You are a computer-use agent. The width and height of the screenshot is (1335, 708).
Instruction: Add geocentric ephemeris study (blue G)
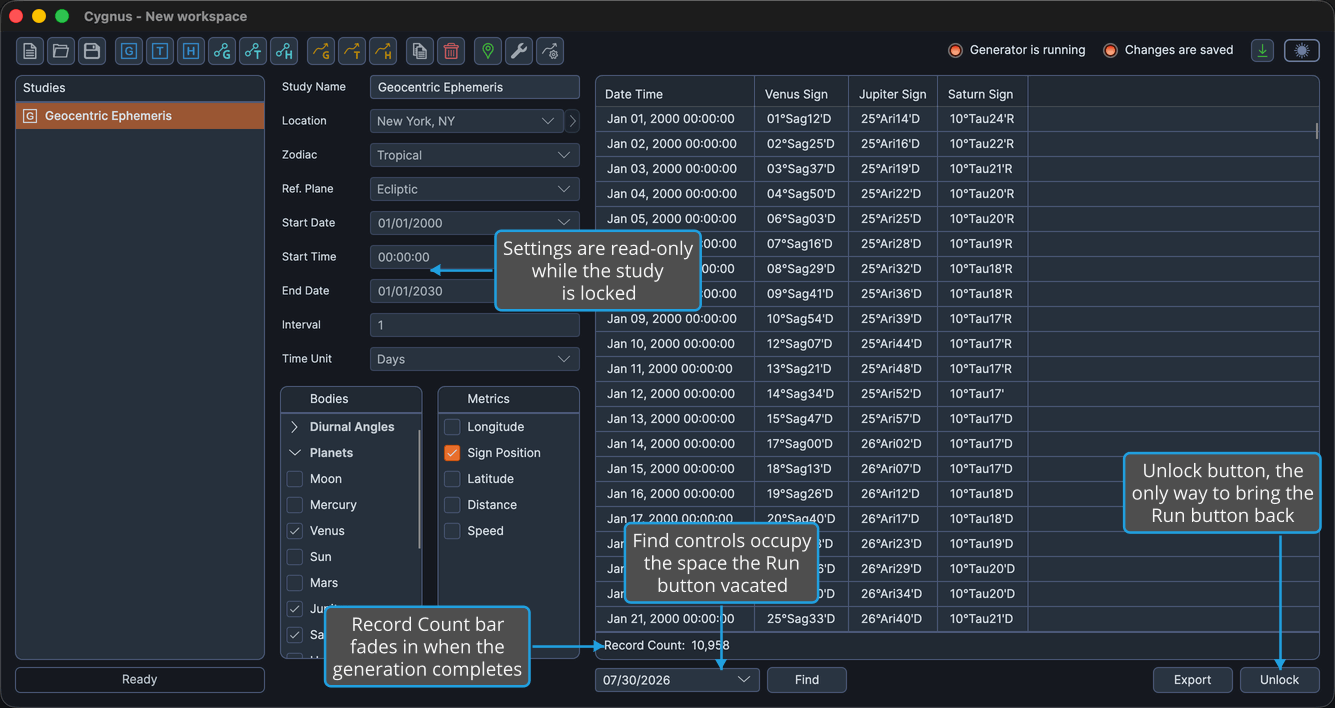point(129,51)
